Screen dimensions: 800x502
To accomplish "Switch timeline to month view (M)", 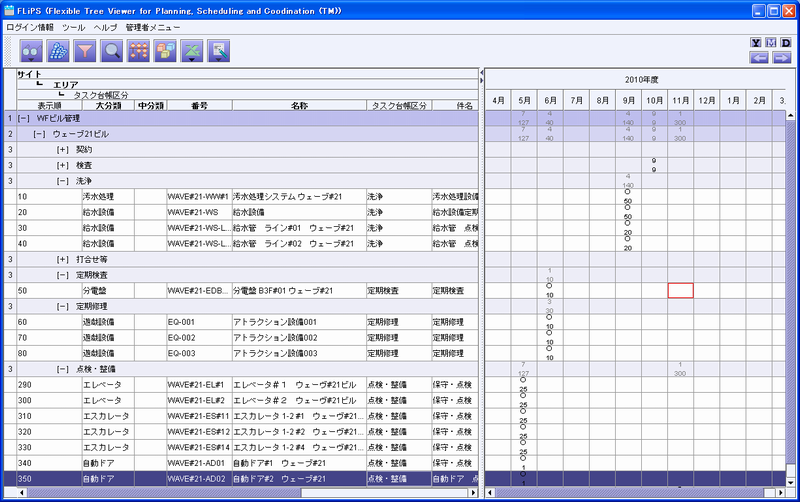I will (x=770, y=43).
